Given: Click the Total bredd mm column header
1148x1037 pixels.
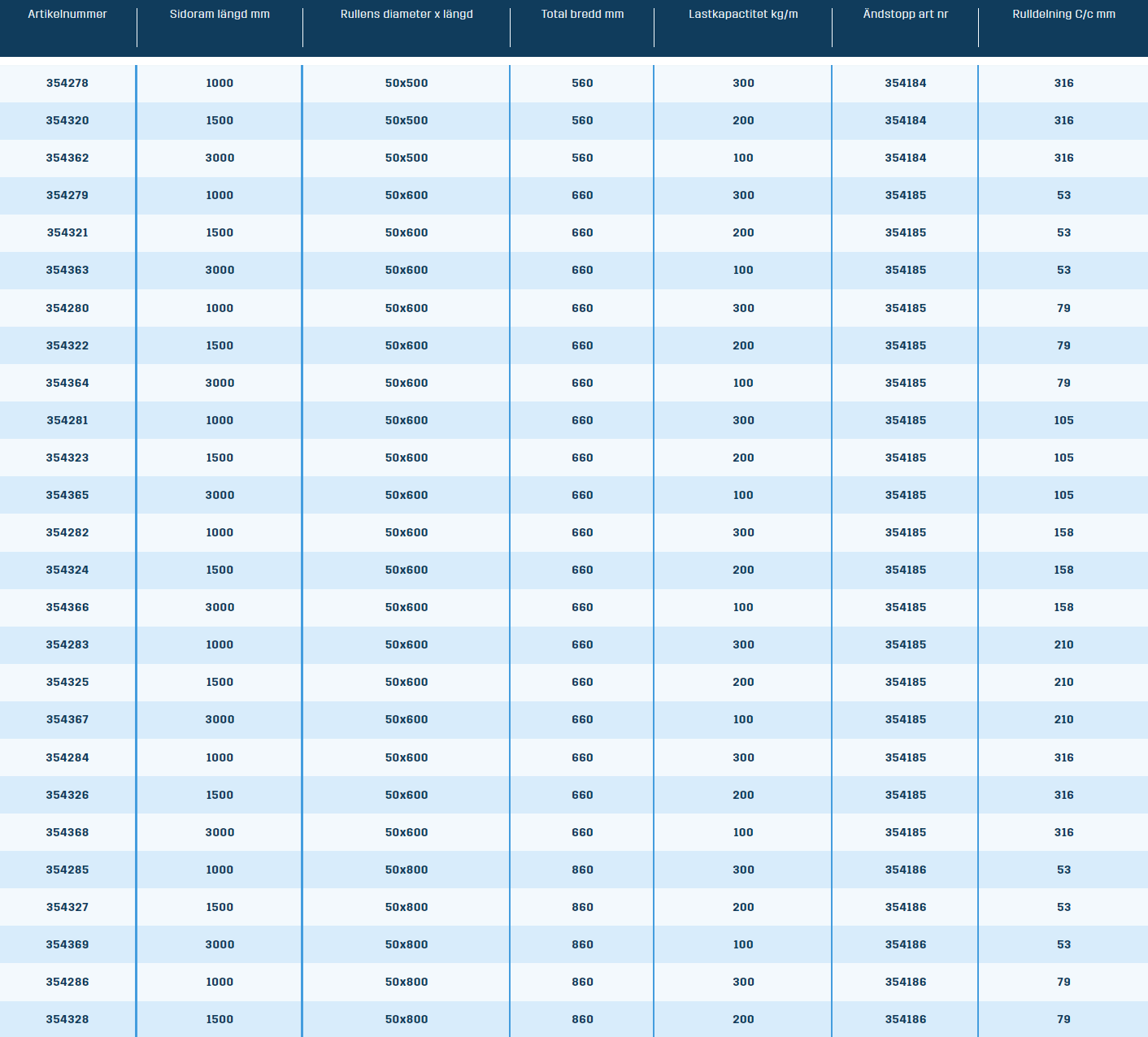Looking at the screenshot, I should pos(582,14).
